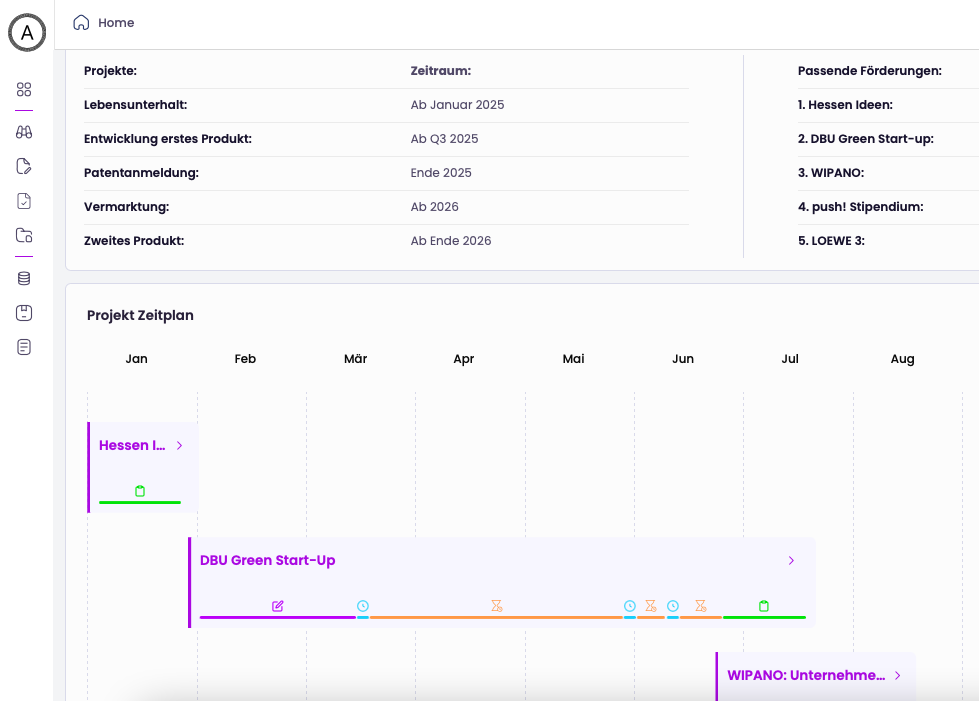Viewport: 979px width, 701px height.
Task: Open the dashboard grid icon in sidebar
Action: click(x=25, y=89)
